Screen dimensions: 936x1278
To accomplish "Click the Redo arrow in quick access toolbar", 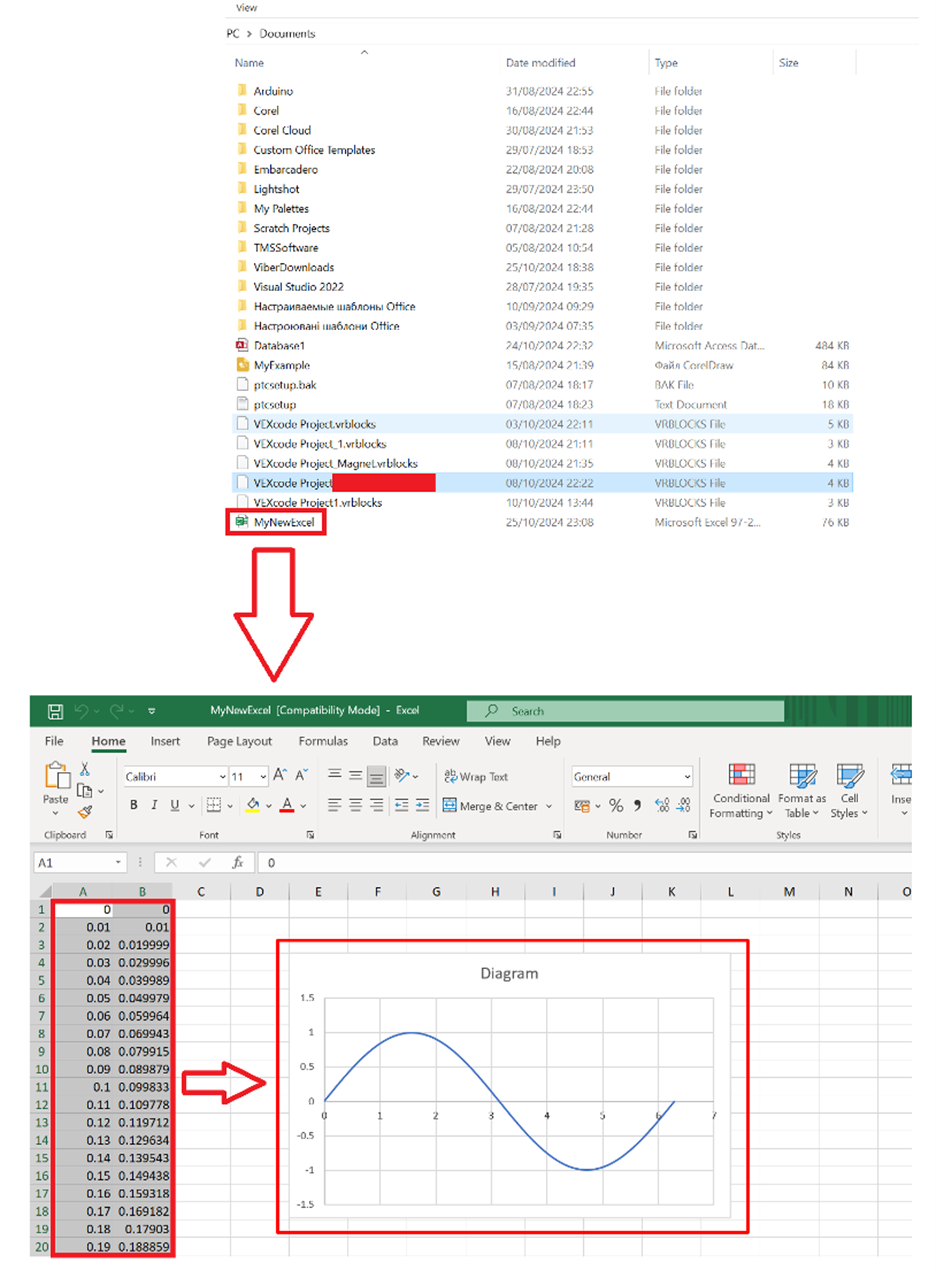I will click(117, 711).
